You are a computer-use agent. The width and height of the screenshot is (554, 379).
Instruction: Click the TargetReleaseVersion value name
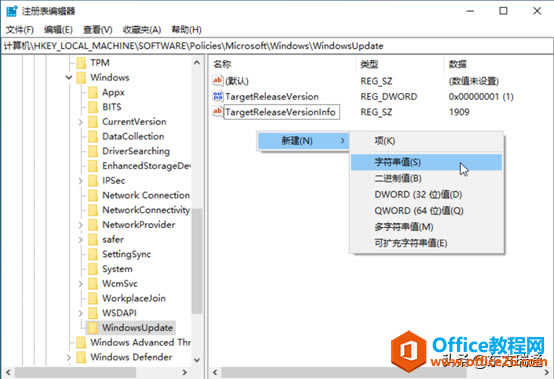click(x=272, y=96)
